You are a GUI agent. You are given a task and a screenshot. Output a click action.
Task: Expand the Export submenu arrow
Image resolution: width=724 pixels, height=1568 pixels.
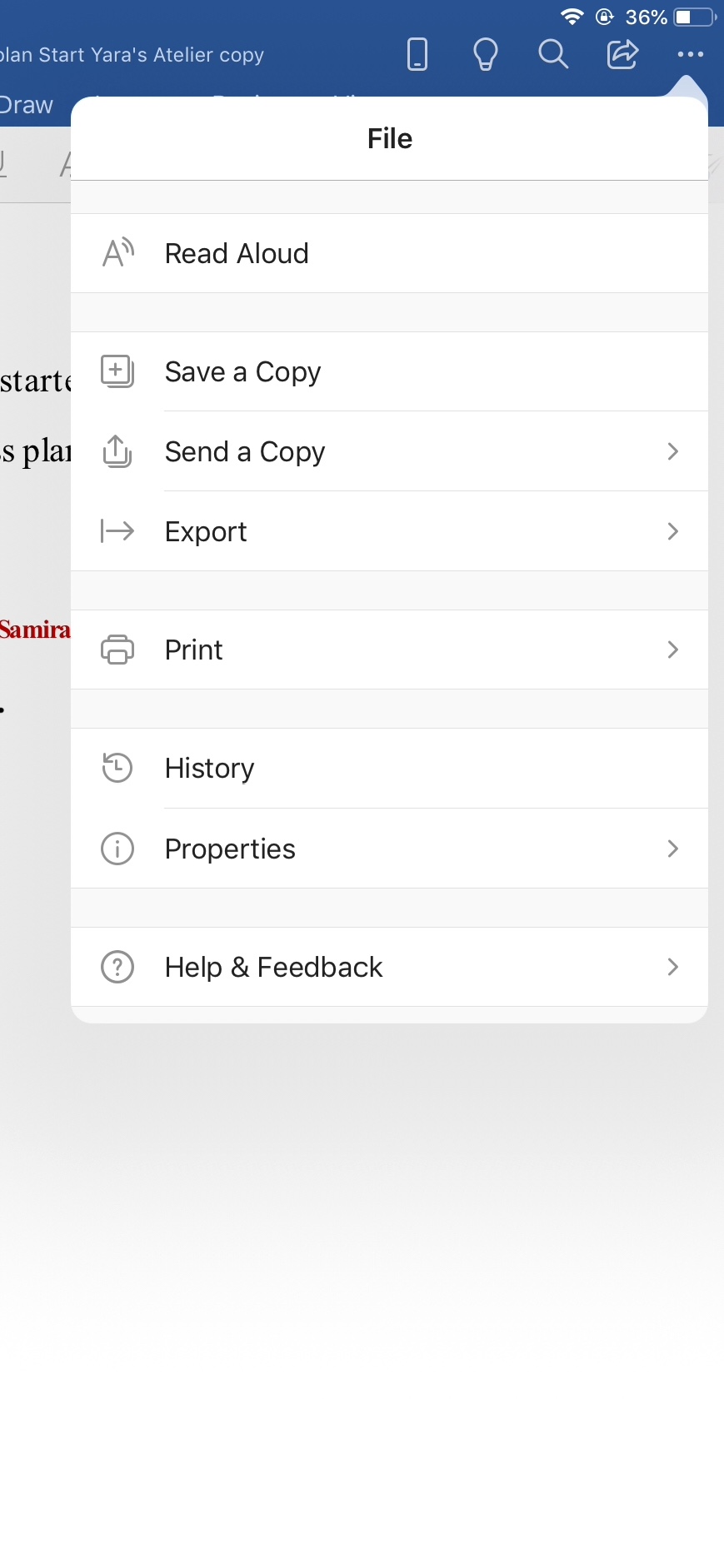[x=673, y=531]
